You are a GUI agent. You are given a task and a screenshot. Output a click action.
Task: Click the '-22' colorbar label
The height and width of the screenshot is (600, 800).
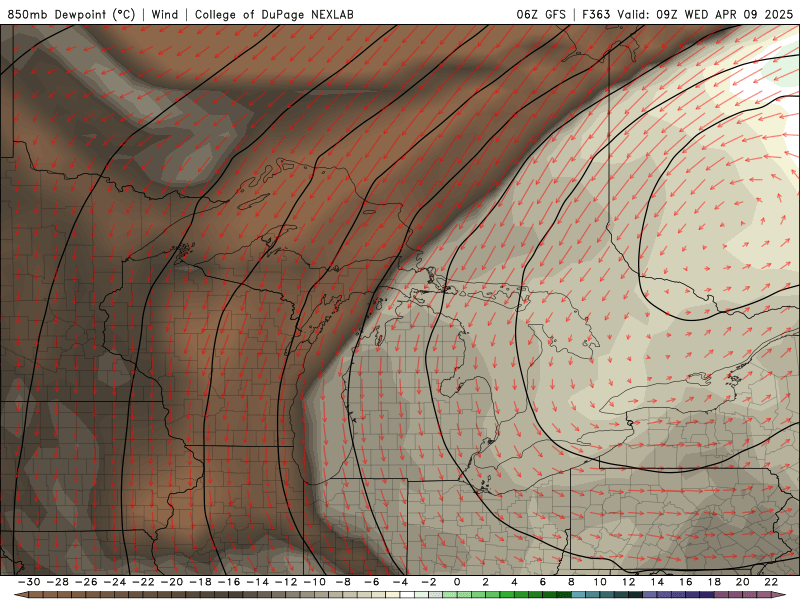tap(143, 582)
